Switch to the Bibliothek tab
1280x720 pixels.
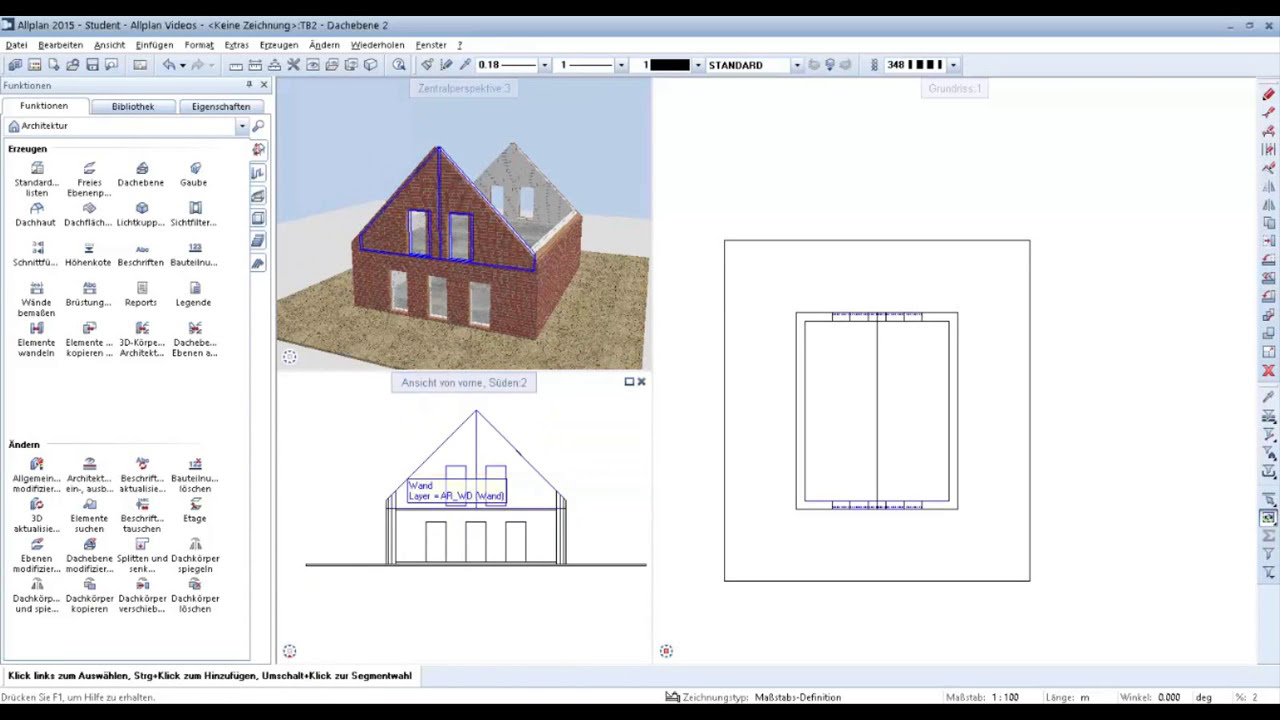pyautogui.click(x=133, y=106)
